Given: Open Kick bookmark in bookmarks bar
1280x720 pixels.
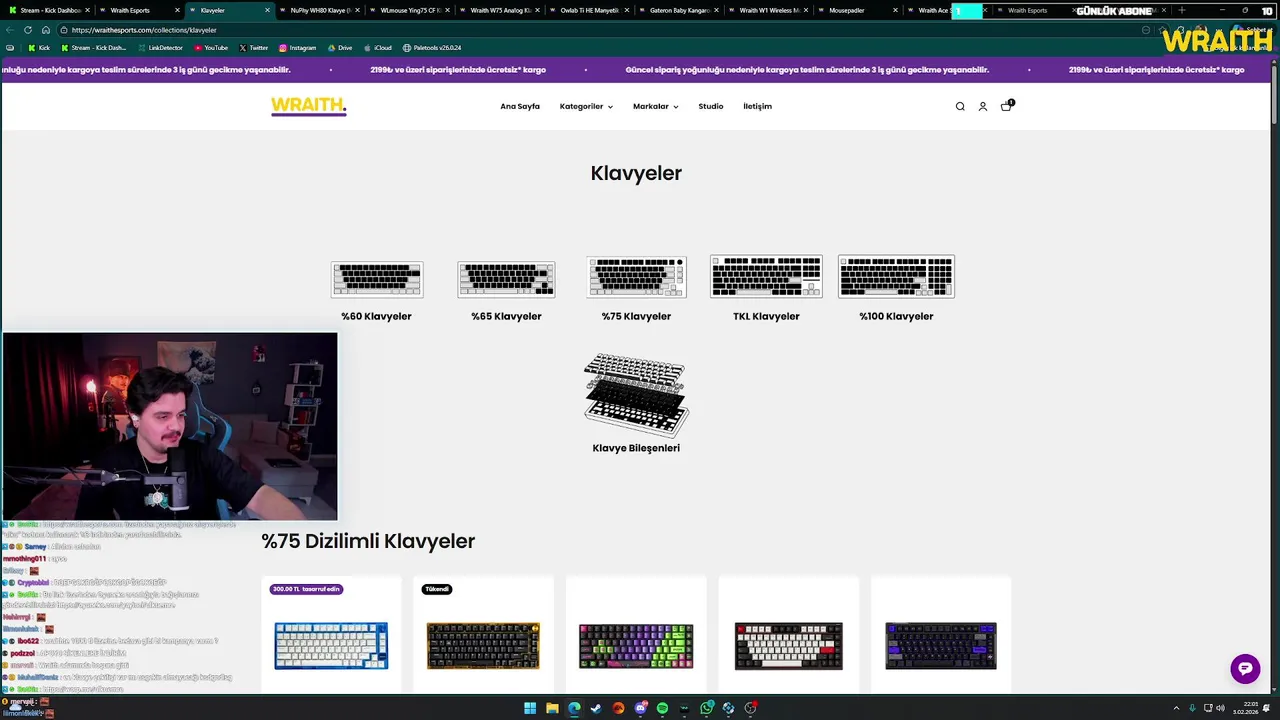Looking at the screenshot, I should (x=39, y=48).
